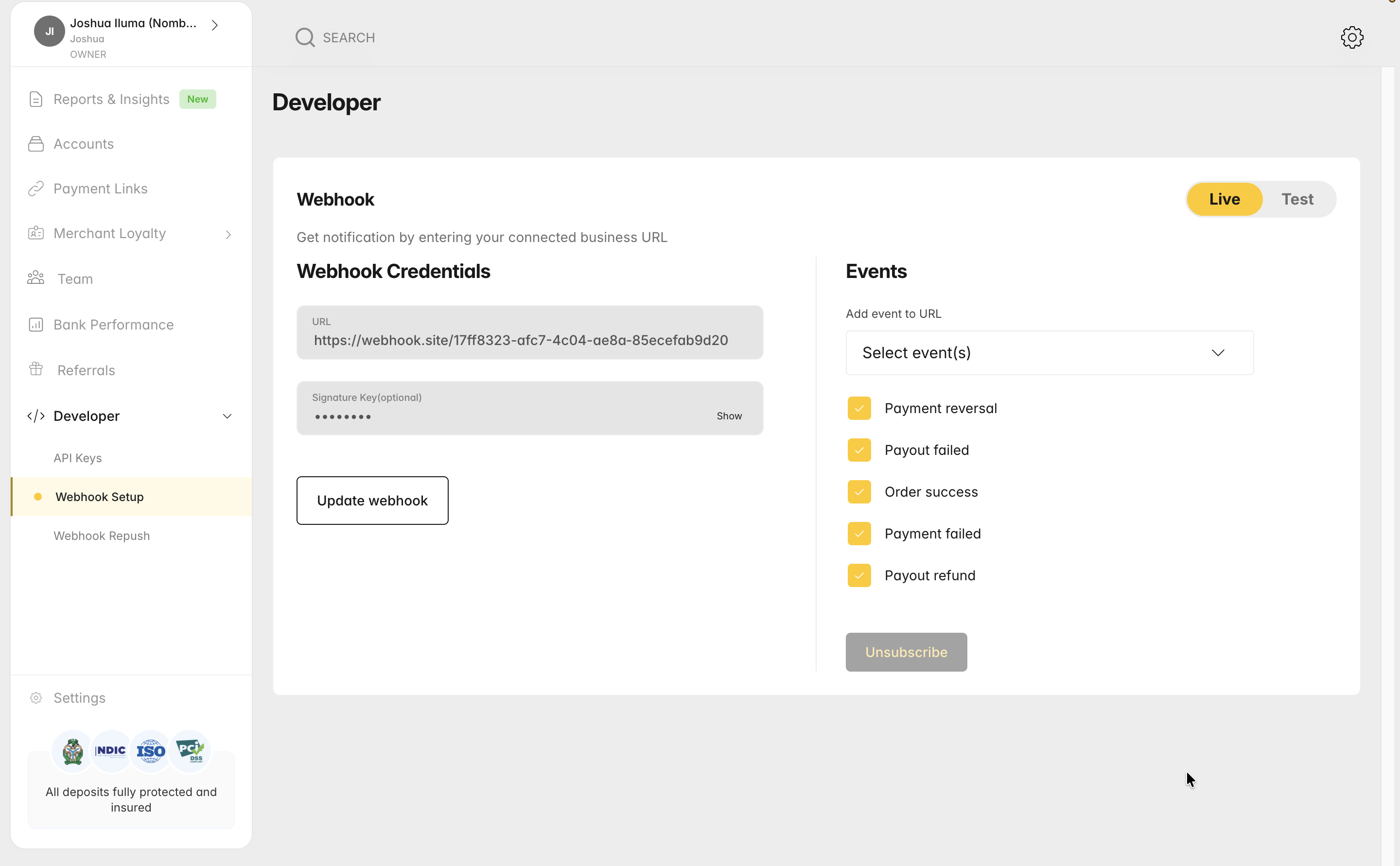Screen dimensions: 1400x866
Task: Click the green New badge
Action: click(x=198, y=99)
